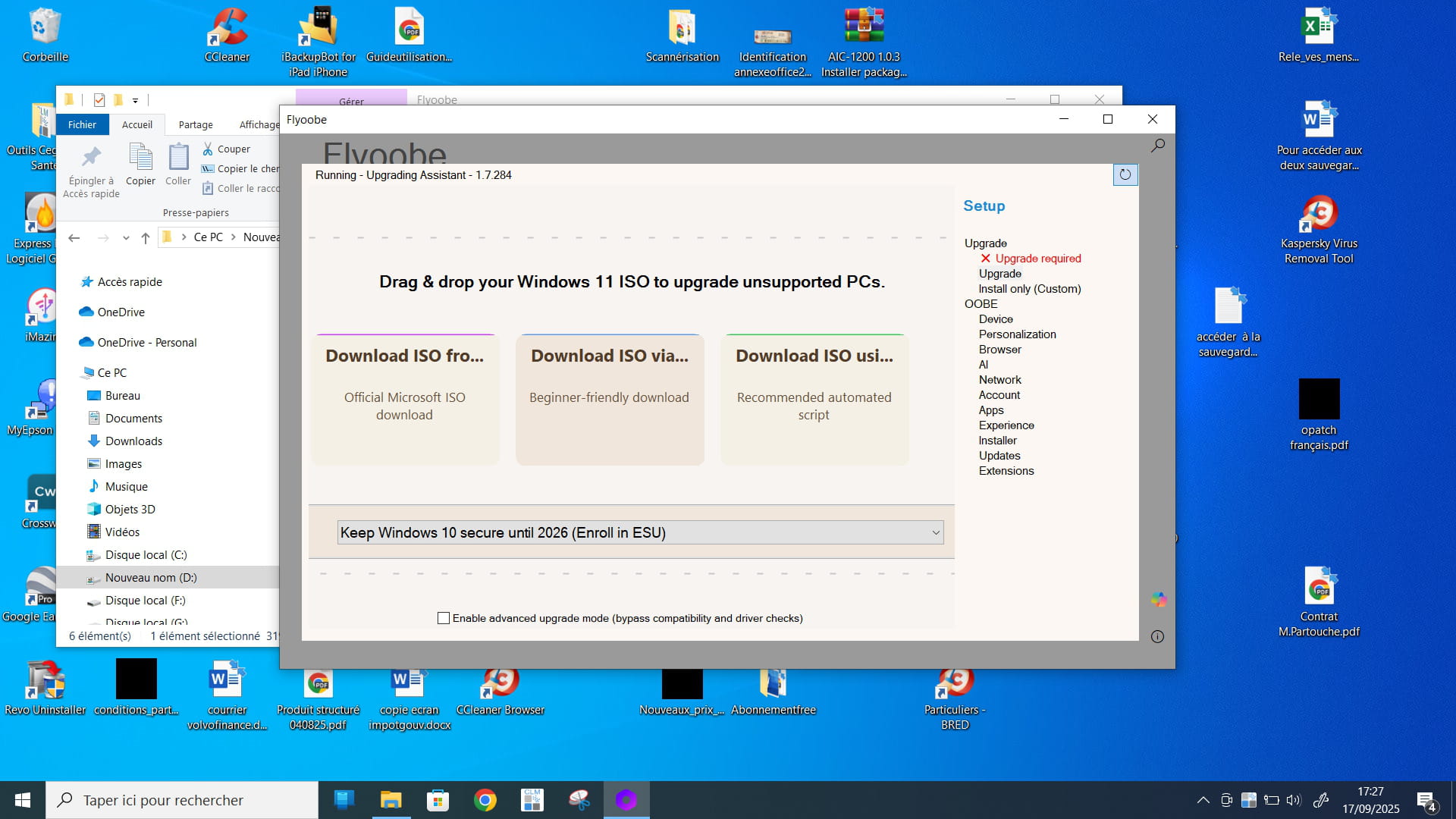Open quick access toolbar dropdown in Explorer
This screenshot has height=819, width=1456.
click(x=135, y=100)
